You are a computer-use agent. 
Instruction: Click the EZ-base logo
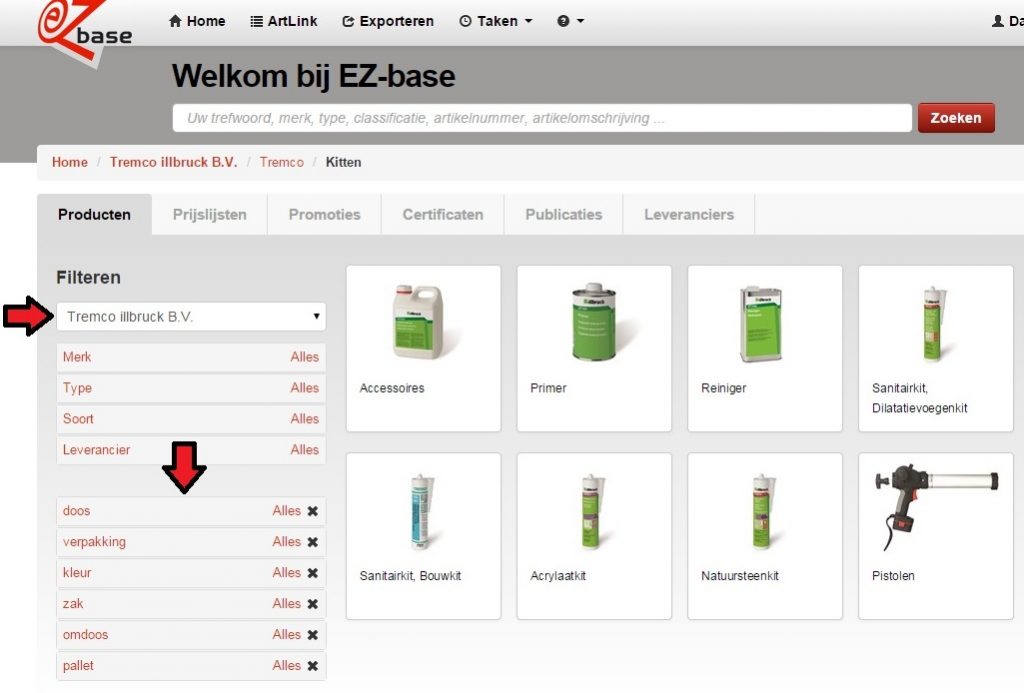[84, 28]
